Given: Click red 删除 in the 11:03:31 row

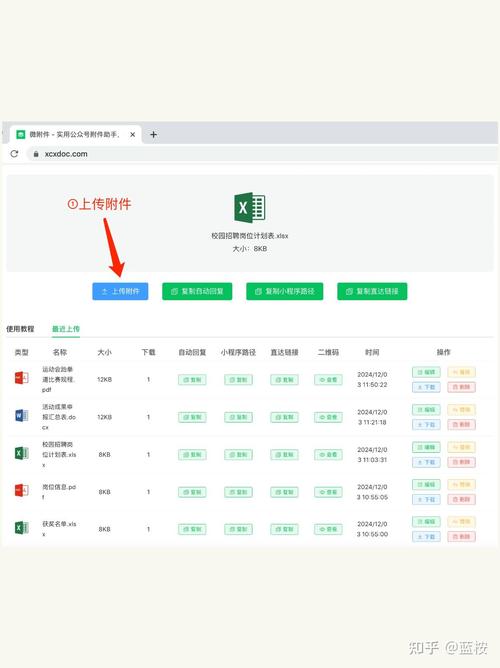Looking at the screenshot, I should [x=461, y=462].
